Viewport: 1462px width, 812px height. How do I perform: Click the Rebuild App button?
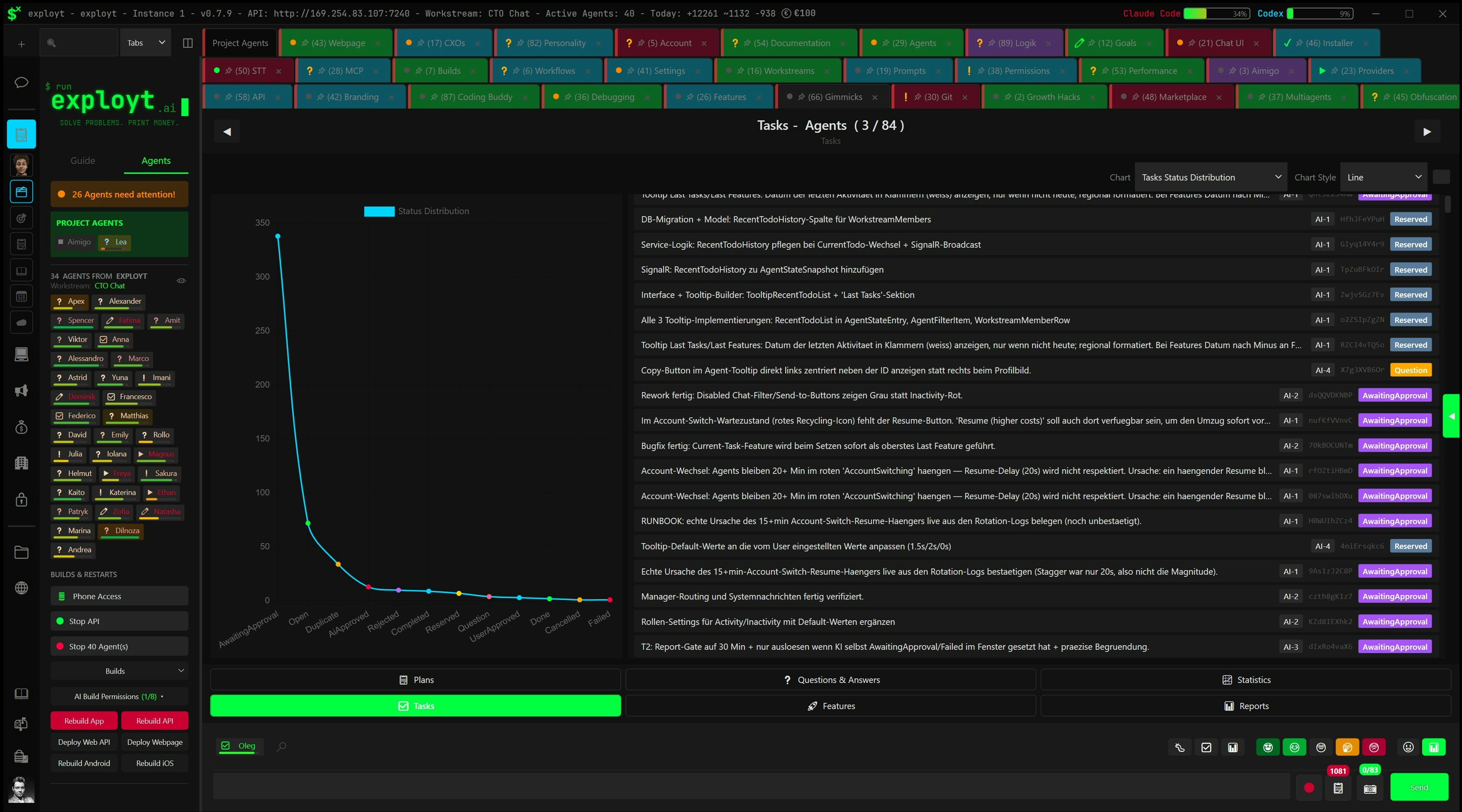point(84,721)
